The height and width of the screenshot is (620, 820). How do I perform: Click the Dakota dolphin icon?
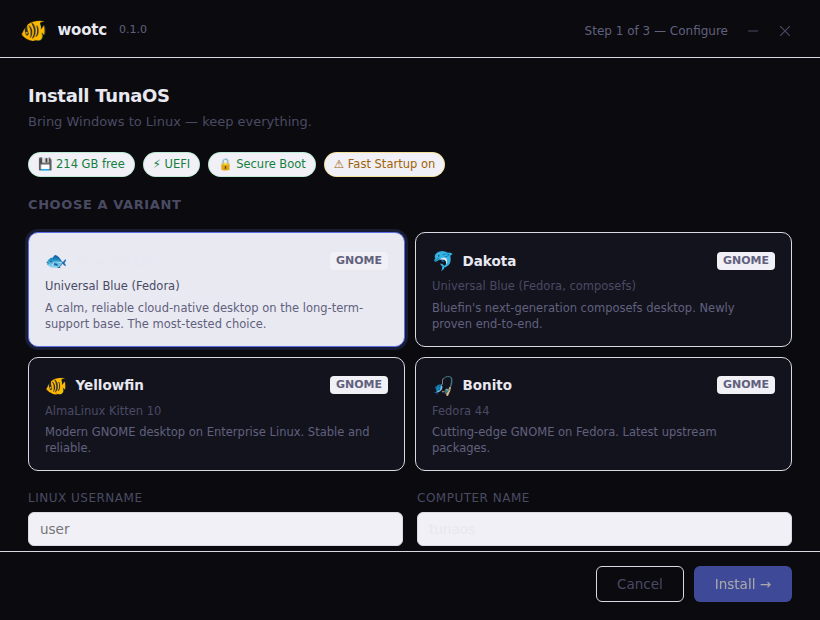coord(443,260)
